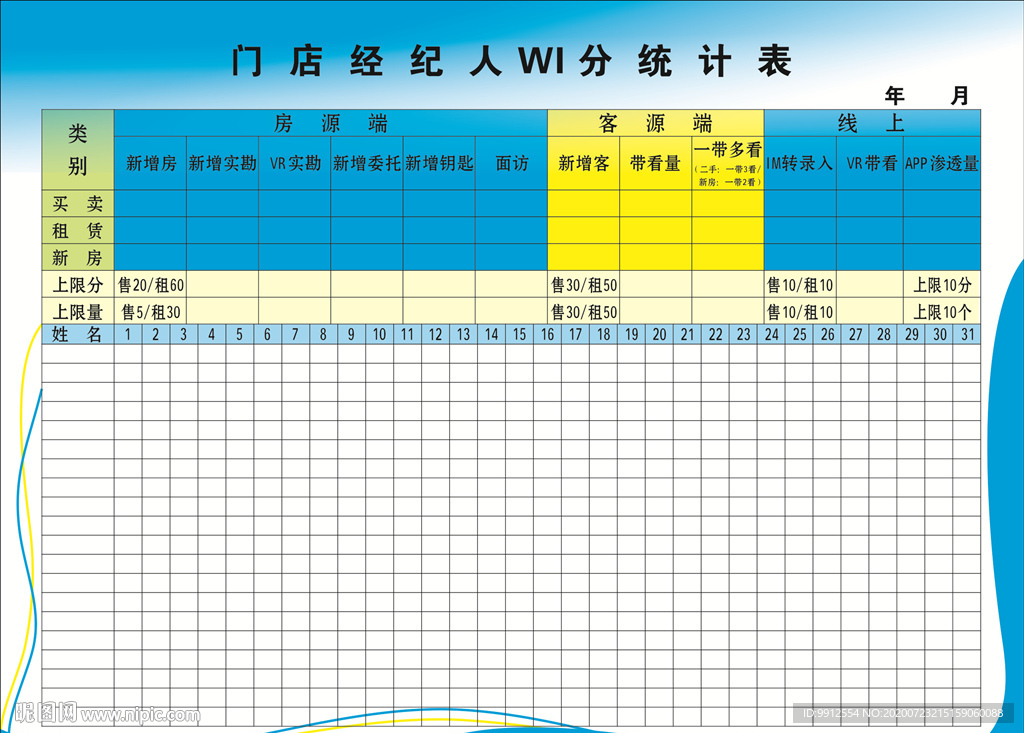This screenshot has height=733, width=1024.
Task: Click day 20 in the 姓名 row
Action: [x=660, y=334]
